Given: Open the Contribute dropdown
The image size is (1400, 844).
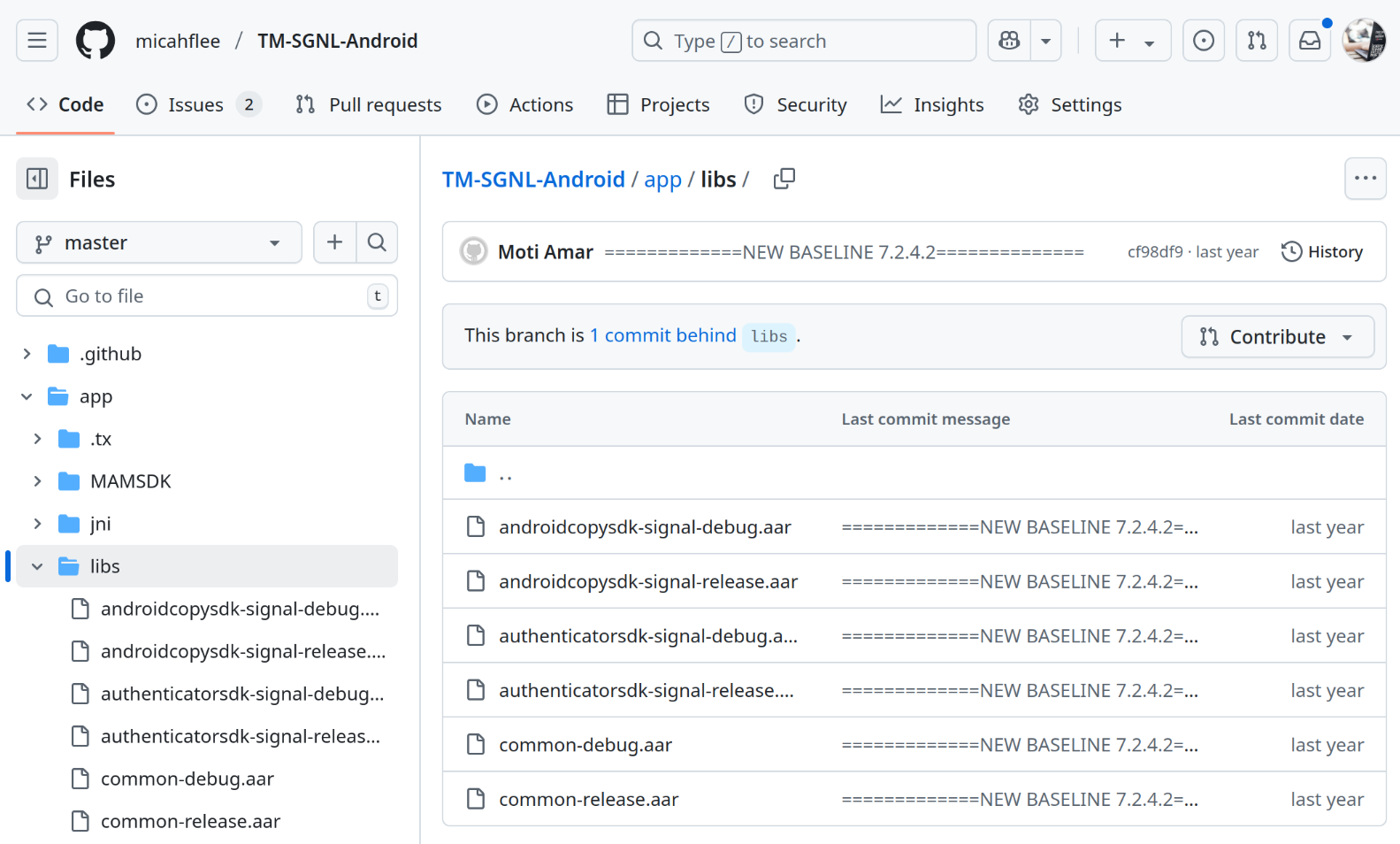Looking at the screenshot, I should coord(1278,337).
